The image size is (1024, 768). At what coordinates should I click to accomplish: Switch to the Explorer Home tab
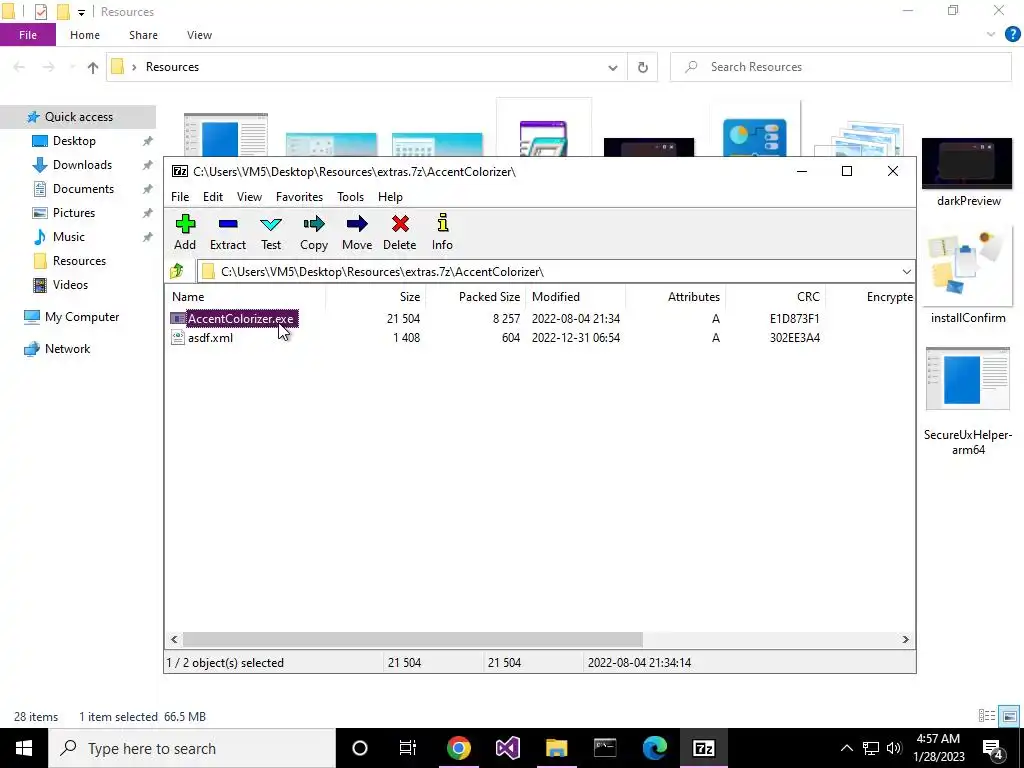[x=85, y=35]
